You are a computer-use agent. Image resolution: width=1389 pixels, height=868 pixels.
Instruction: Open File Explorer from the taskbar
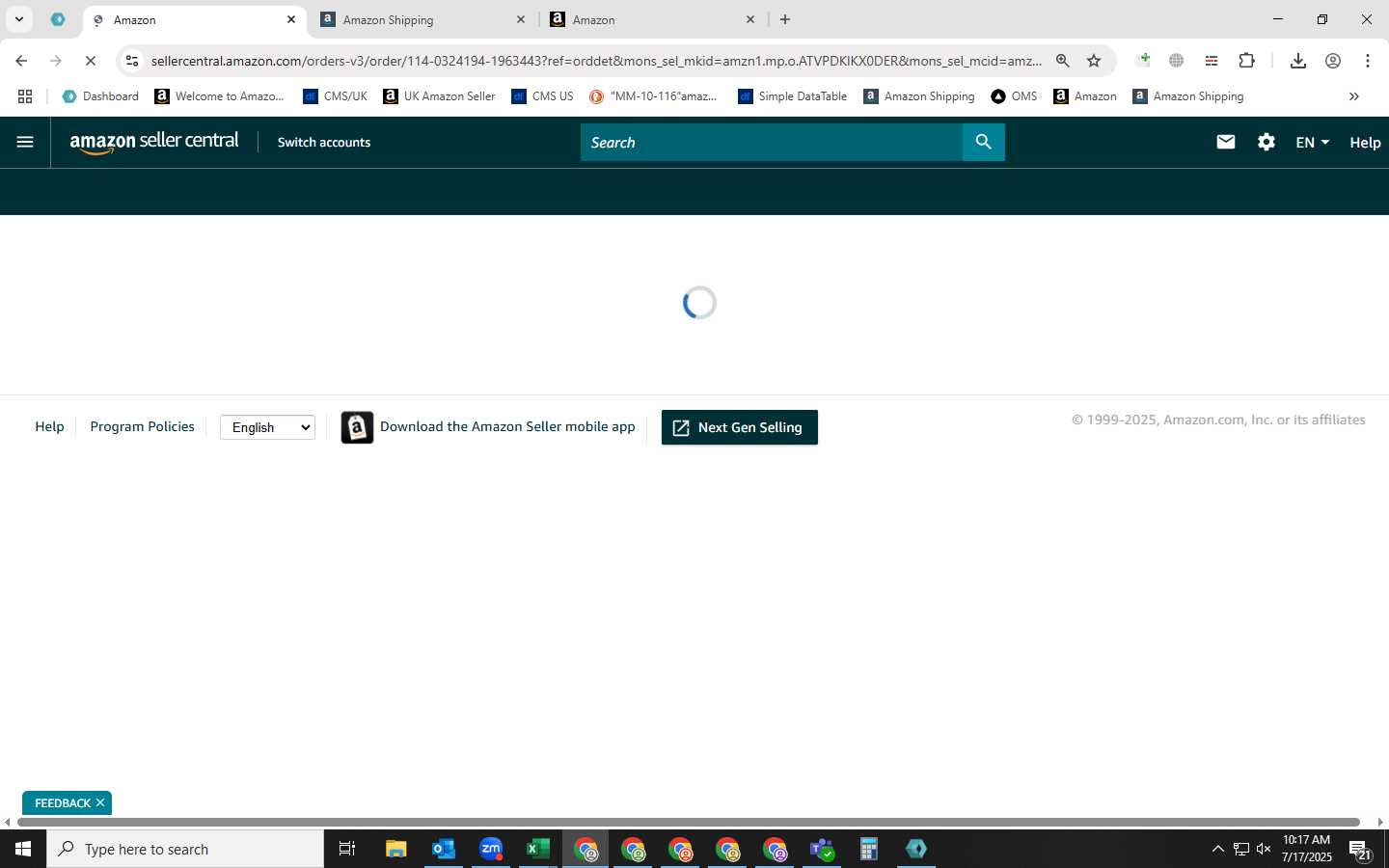[395, 849]
